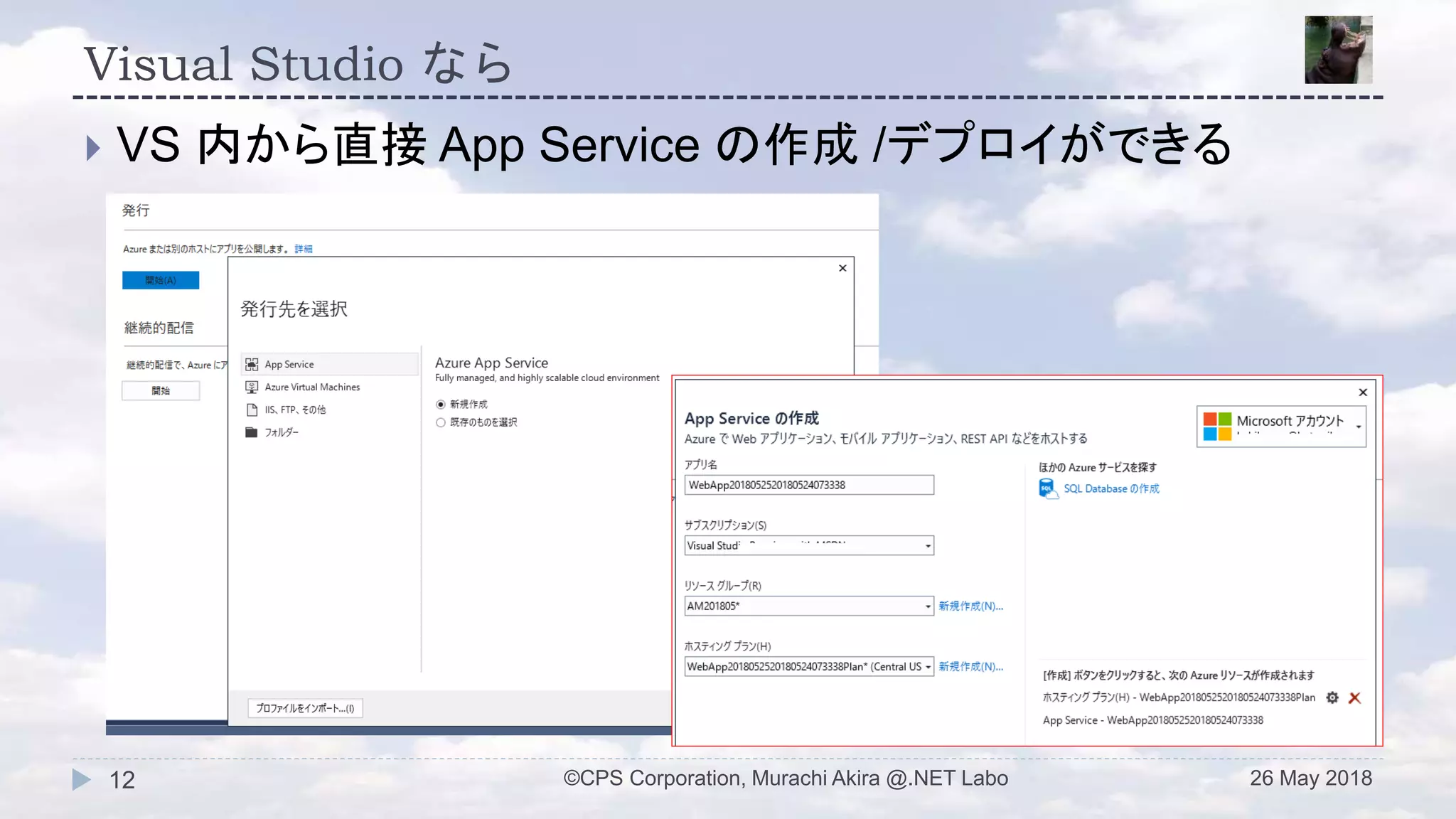Click 新規作成(N) link beside resource group

pos(970,606)
